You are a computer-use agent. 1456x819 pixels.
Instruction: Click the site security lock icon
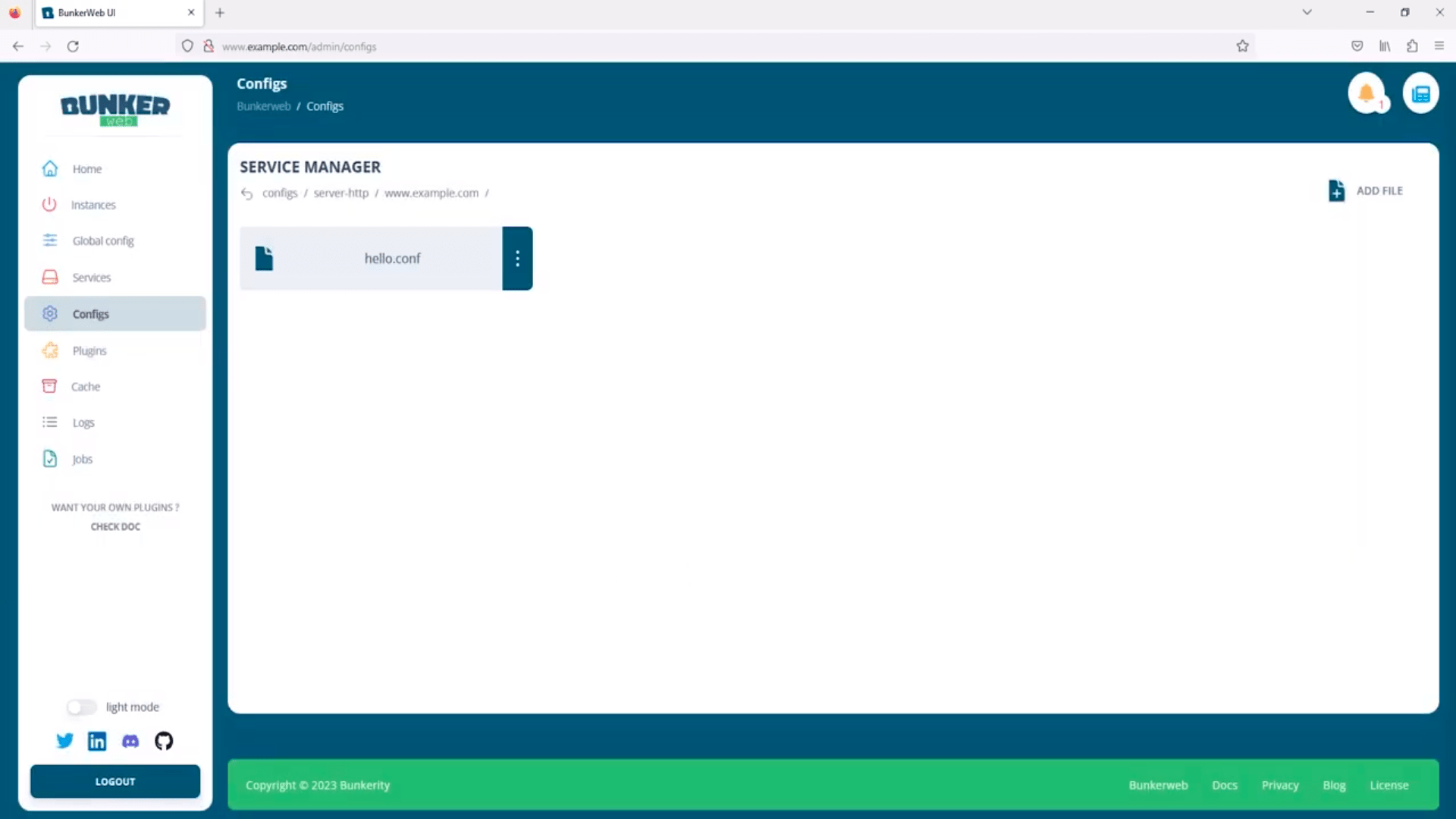coord(209,46)
